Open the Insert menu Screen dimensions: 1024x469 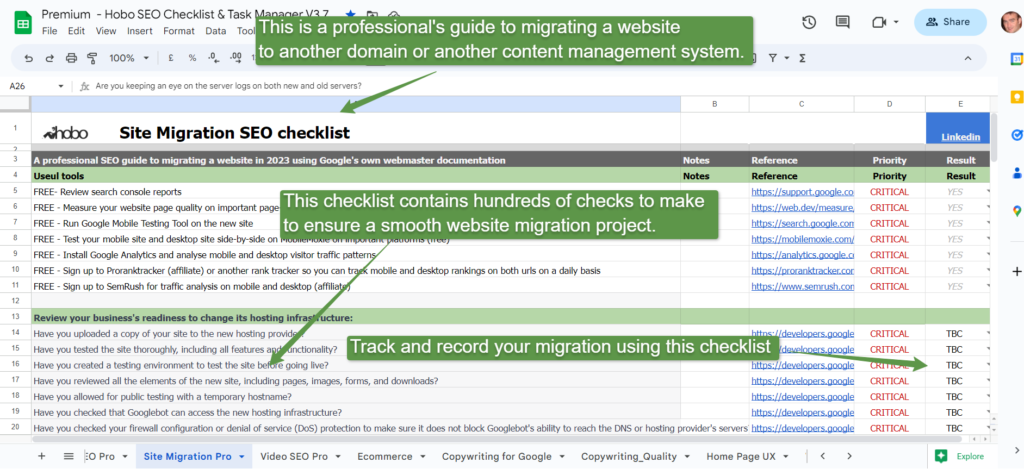click(140, 31)
